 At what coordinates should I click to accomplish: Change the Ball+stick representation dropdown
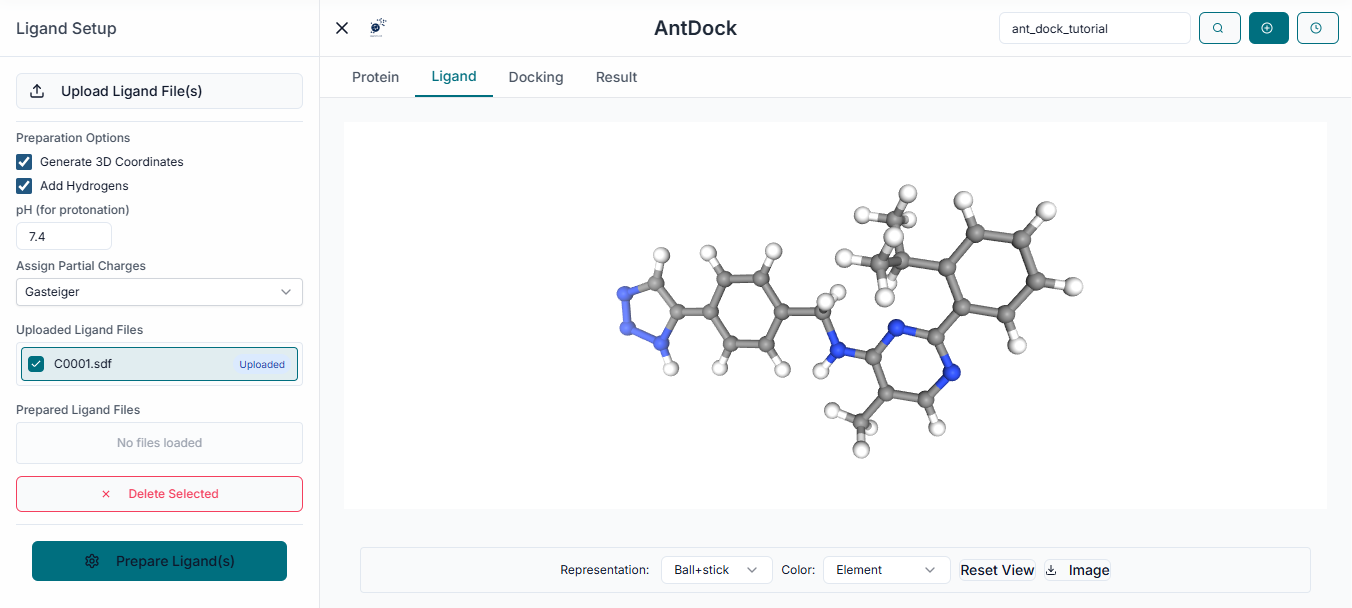[716, 569]
